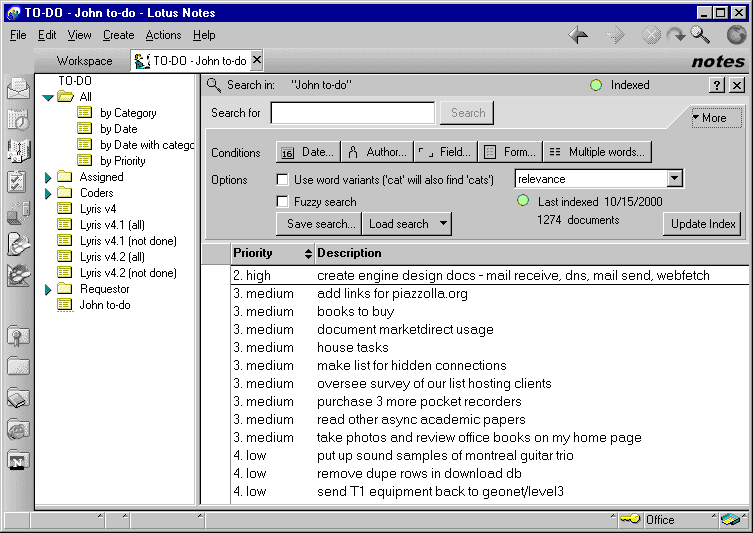The image size is (753, 533).
Task: Select row 'remove dupe rows in download db'
Action: pyautogui.click(x=490, y=473)
